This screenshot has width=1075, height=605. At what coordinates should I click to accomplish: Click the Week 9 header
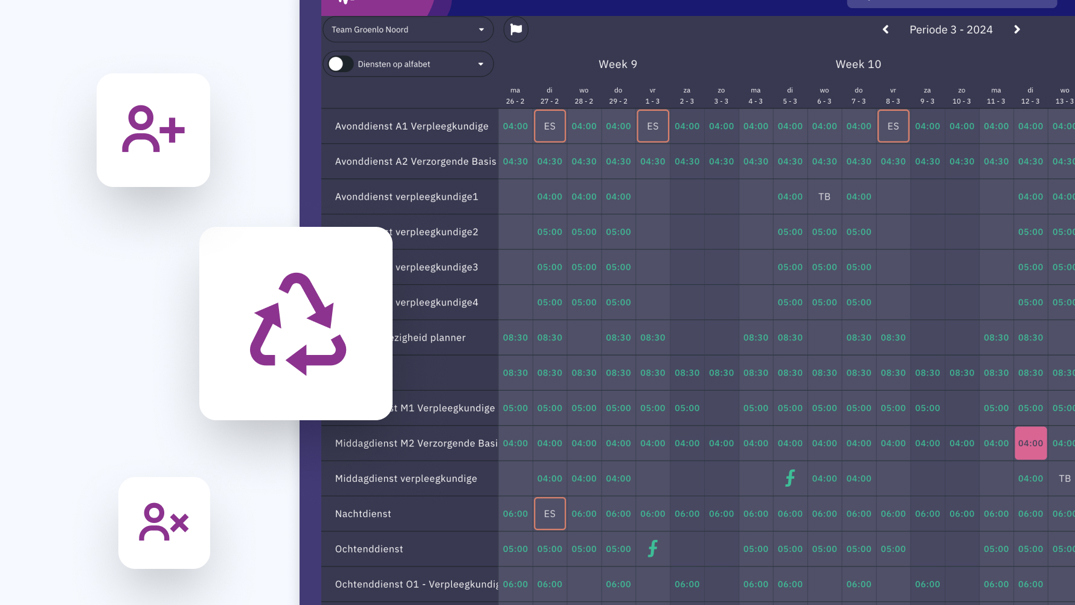click(617, 64)
